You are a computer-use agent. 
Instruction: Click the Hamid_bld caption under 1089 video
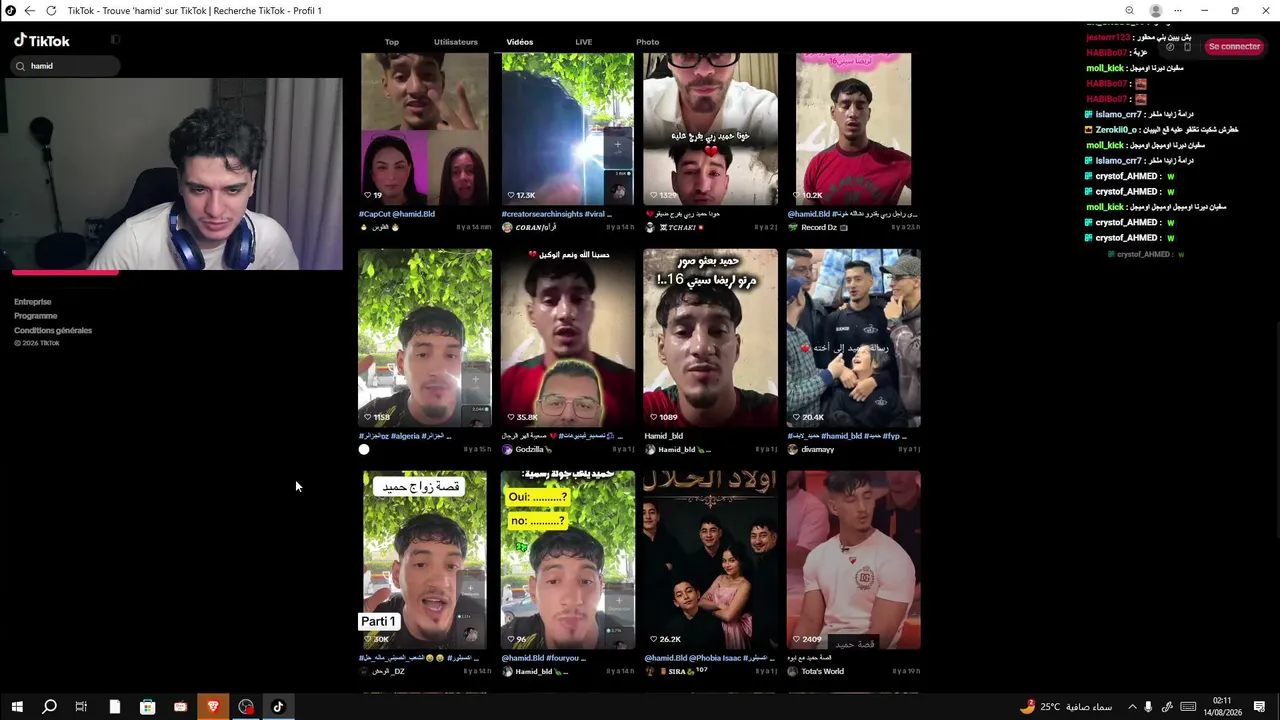click(664, 436)
